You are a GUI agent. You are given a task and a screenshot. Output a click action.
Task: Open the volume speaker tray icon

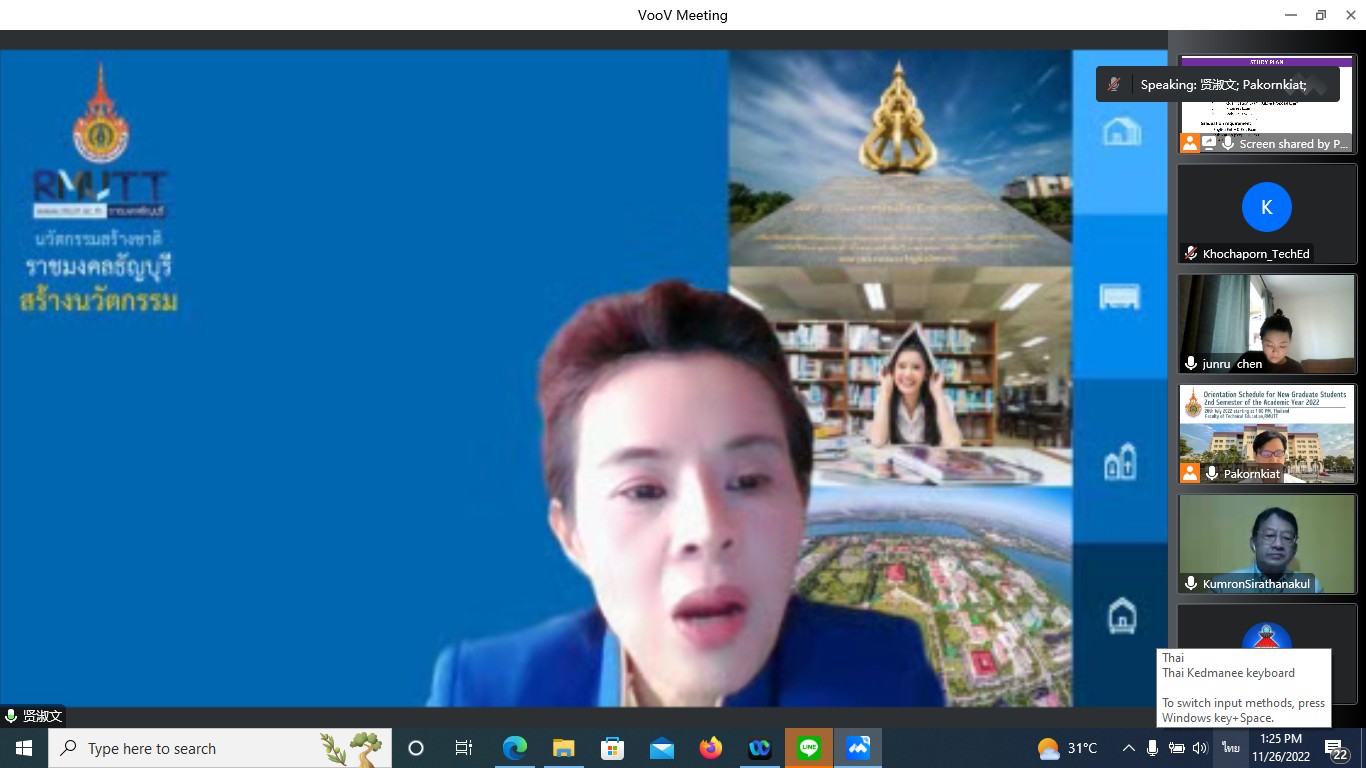pos(1200,748)
